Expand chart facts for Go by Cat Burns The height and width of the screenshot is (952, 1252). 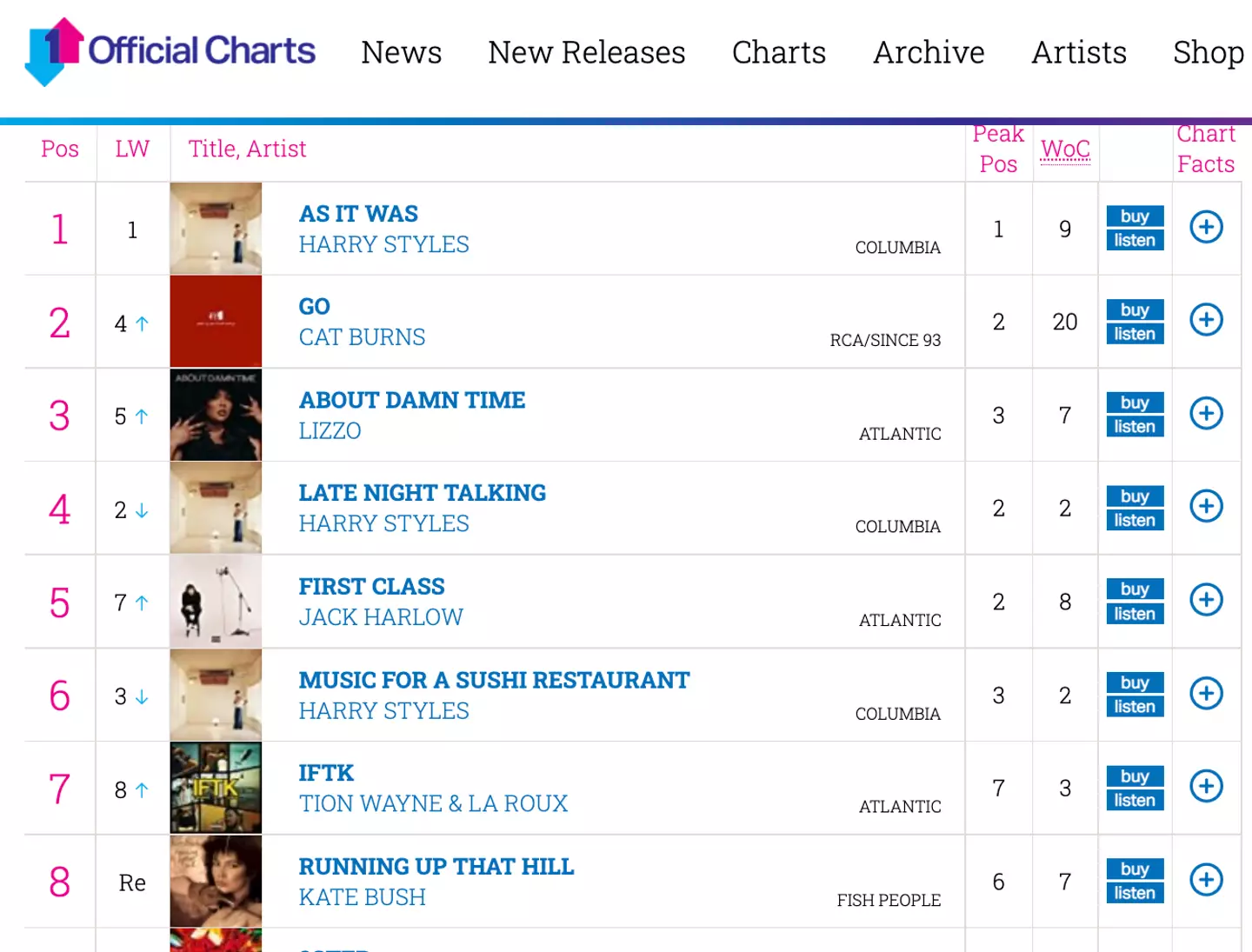click(x=1206, y=321)
